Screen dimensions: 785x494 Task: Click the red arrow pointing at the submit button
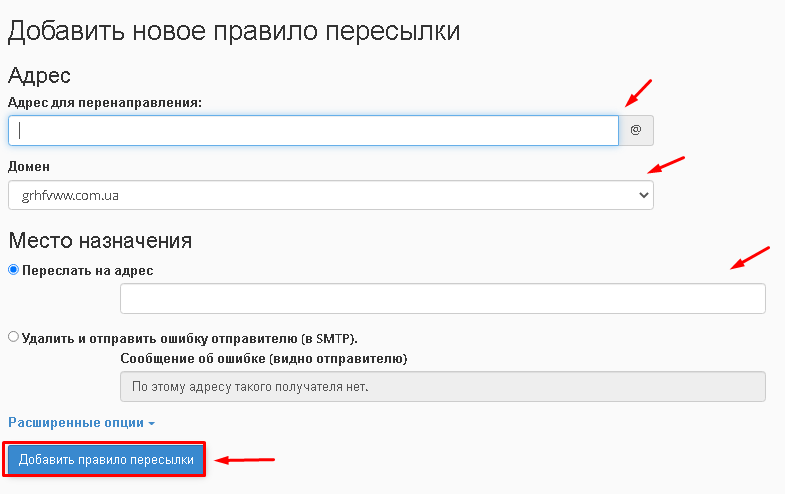point(246,460)
